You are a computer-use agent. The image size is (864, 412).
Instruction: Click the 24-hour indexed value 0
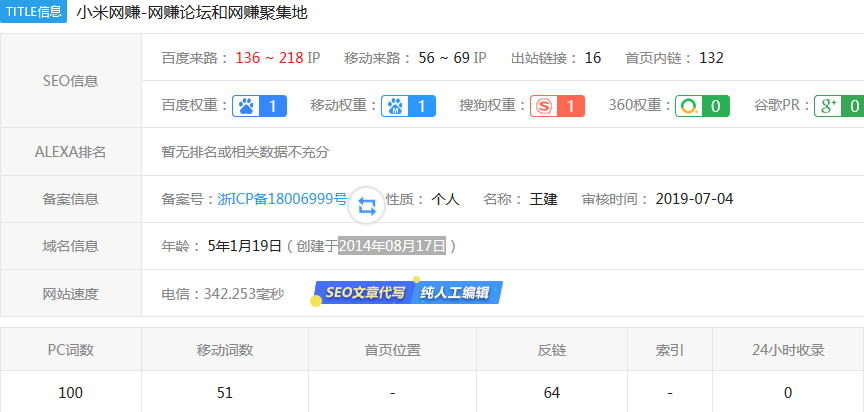coord(788,393)
